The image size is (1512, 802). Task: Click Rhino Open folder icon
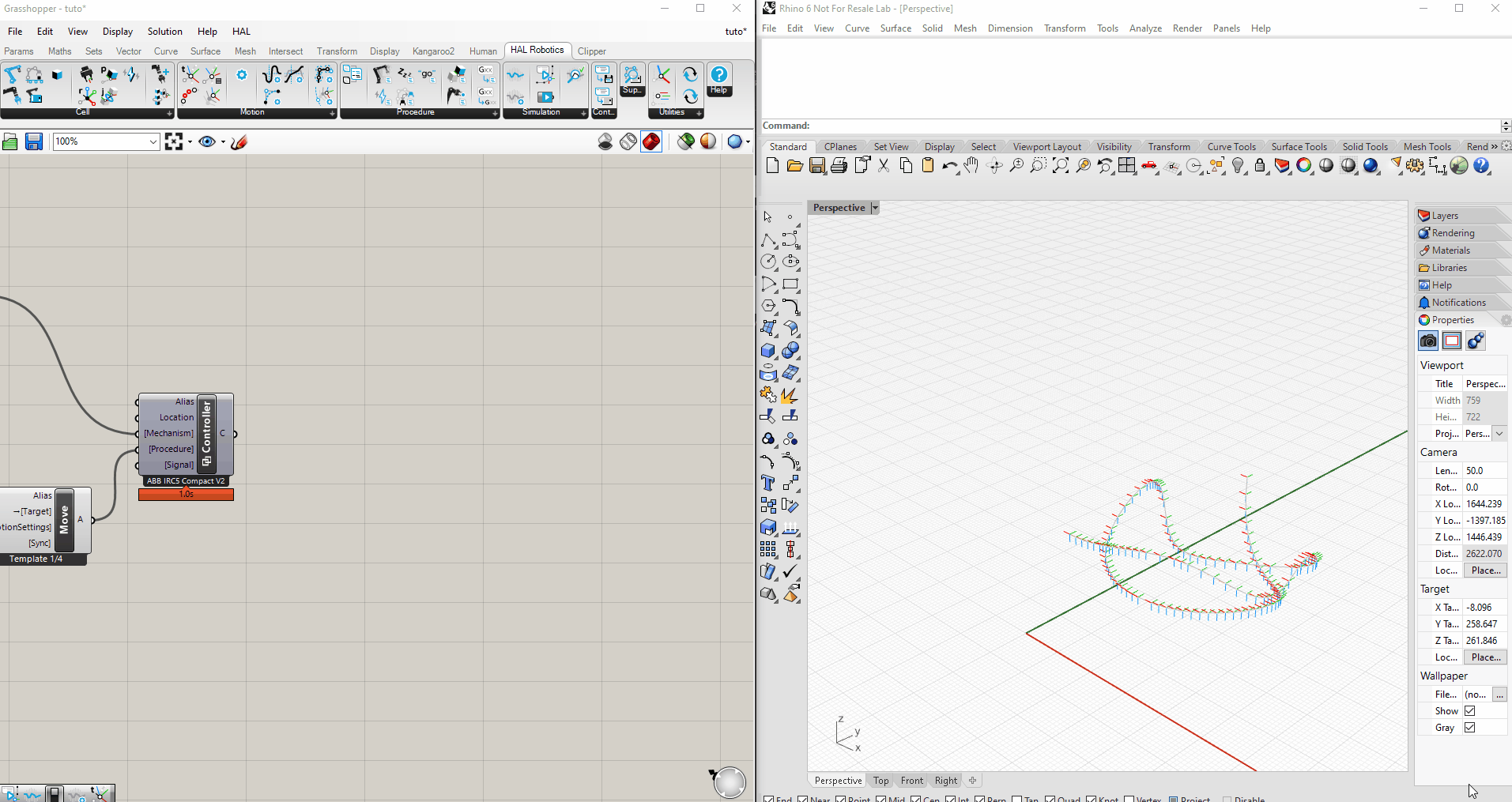coord(794,165)
